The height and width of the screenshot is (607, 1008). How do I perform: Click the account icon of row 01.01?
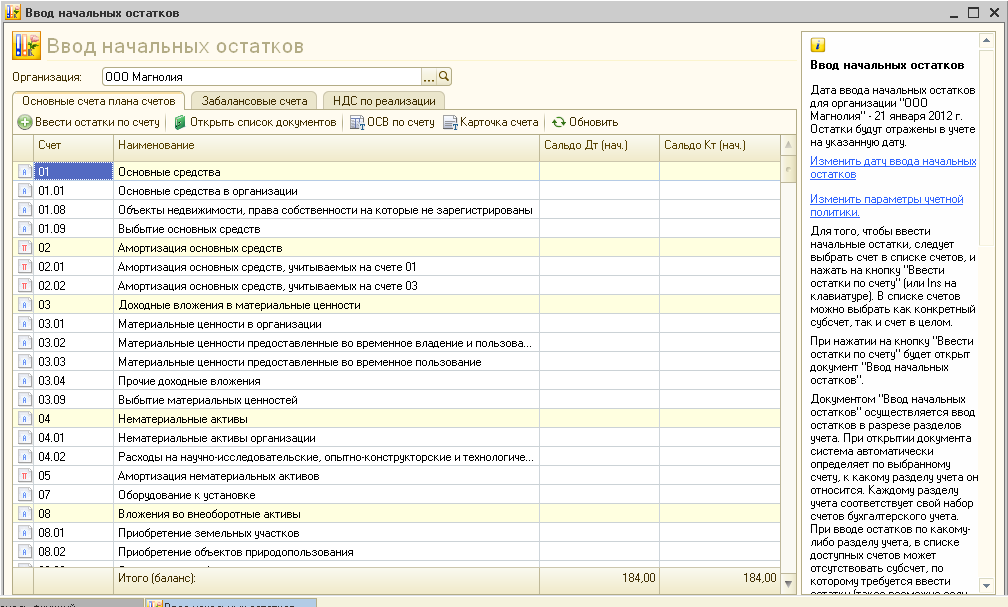[24, 191]
